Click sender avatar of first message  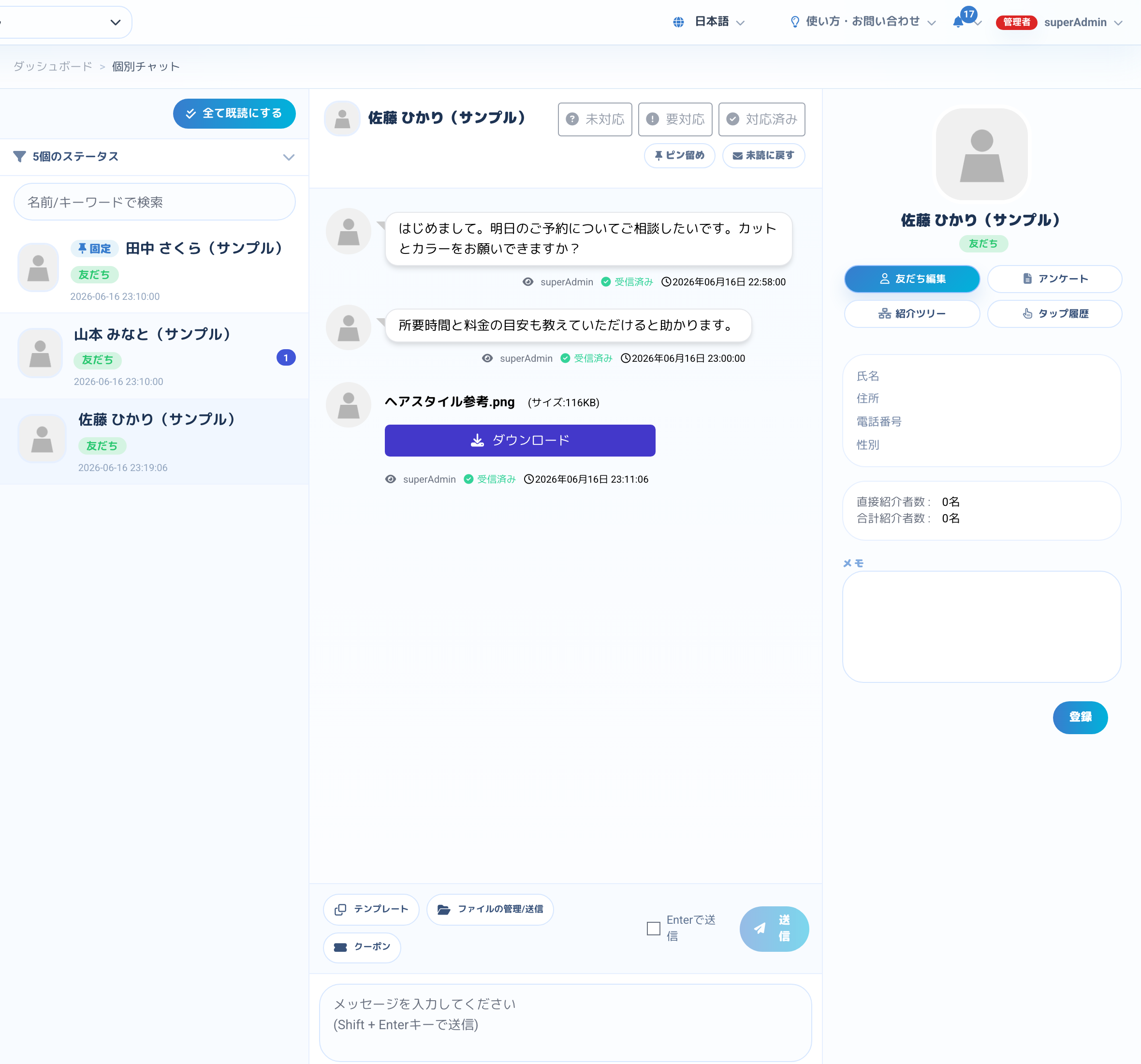click(x=349, y=231)
